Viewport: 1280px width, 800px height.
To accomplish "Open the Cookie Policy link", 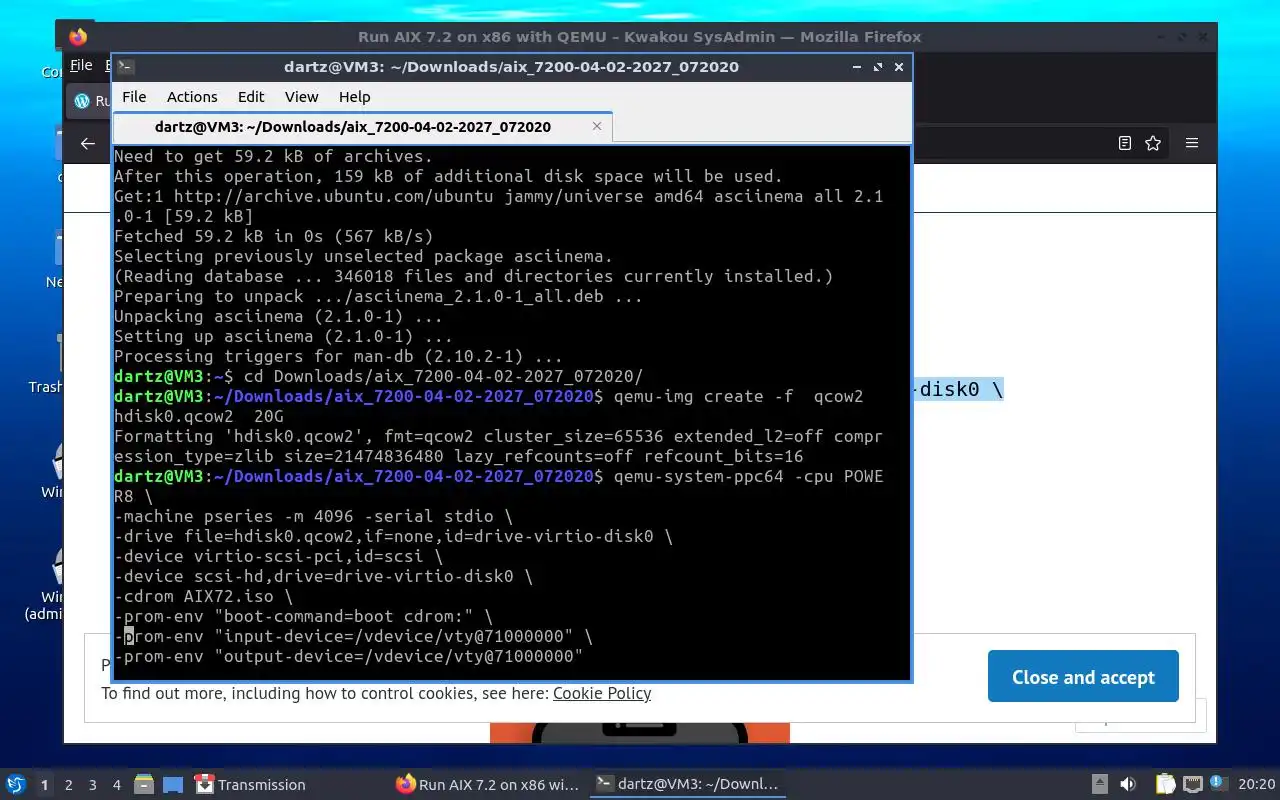I will coord(602,693).
